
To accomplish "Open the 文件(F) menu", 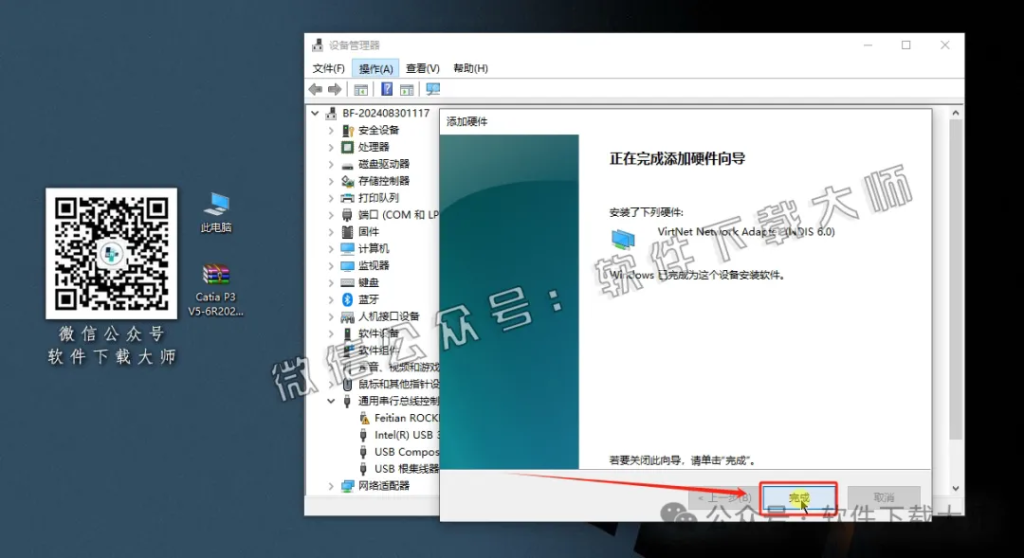I will (x=328, y=68).
